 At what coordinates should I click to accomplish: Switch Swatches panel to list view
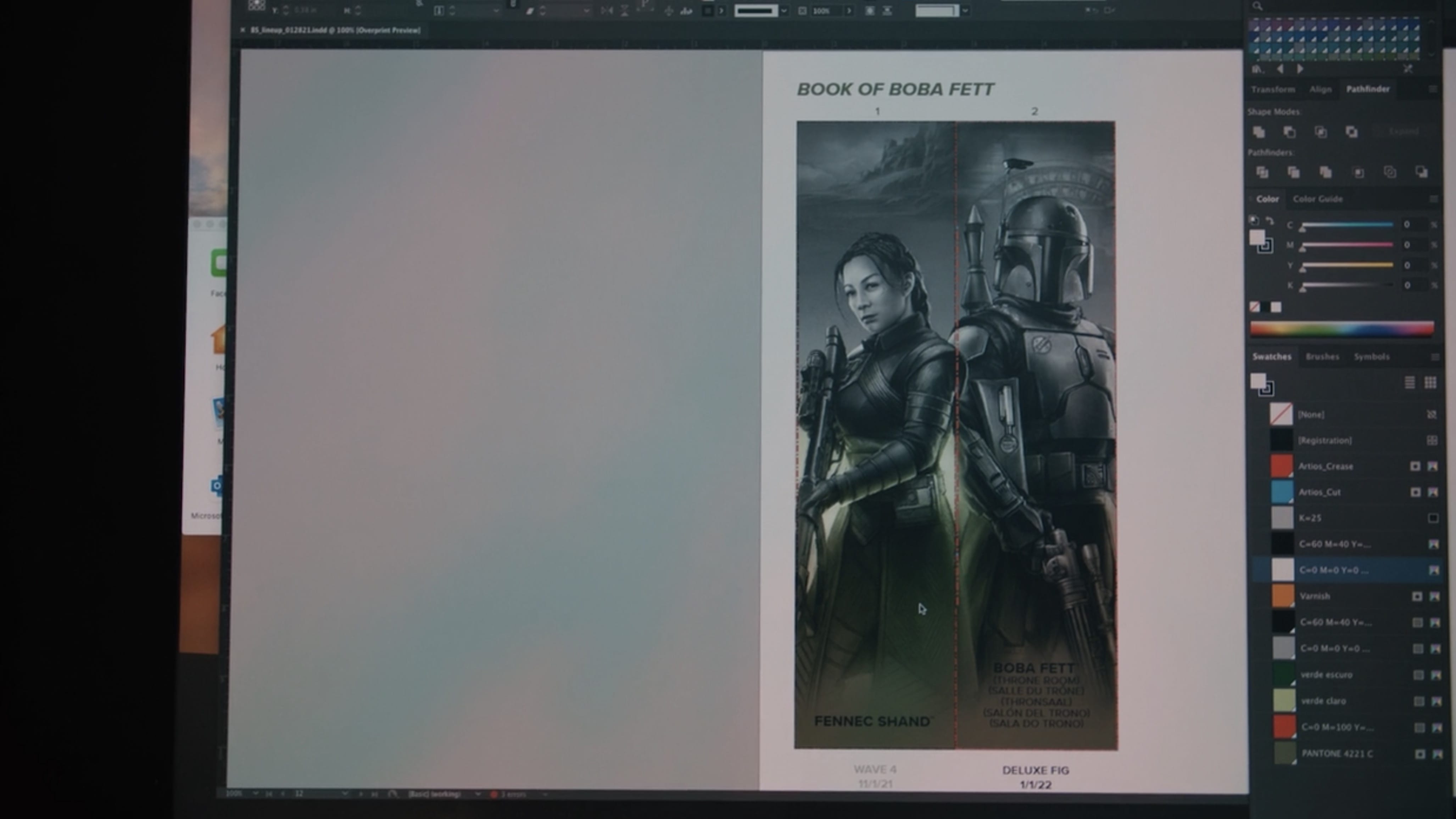[1410, 383]
